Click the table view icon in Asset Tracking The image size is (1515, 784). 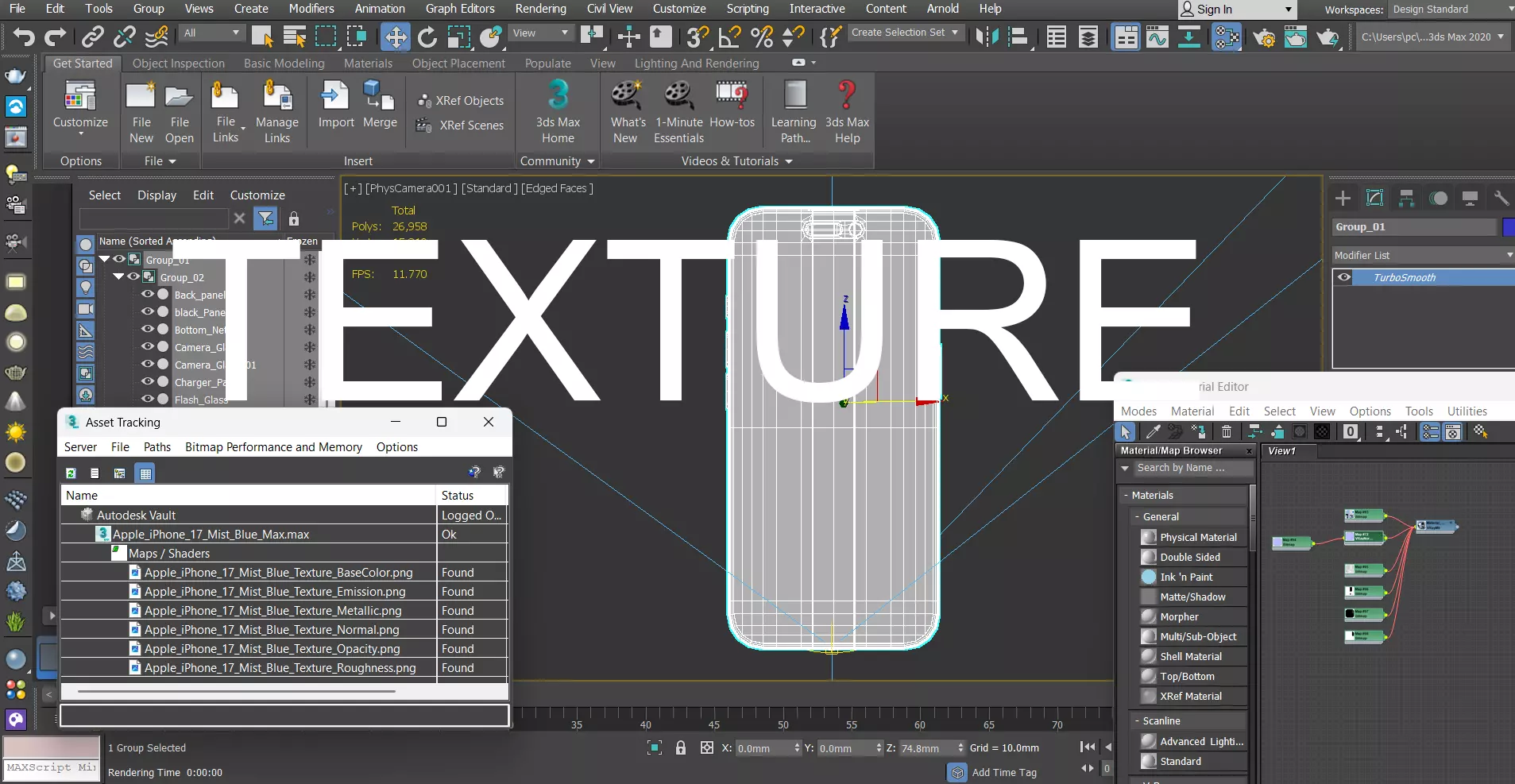(x=145, y=473)
